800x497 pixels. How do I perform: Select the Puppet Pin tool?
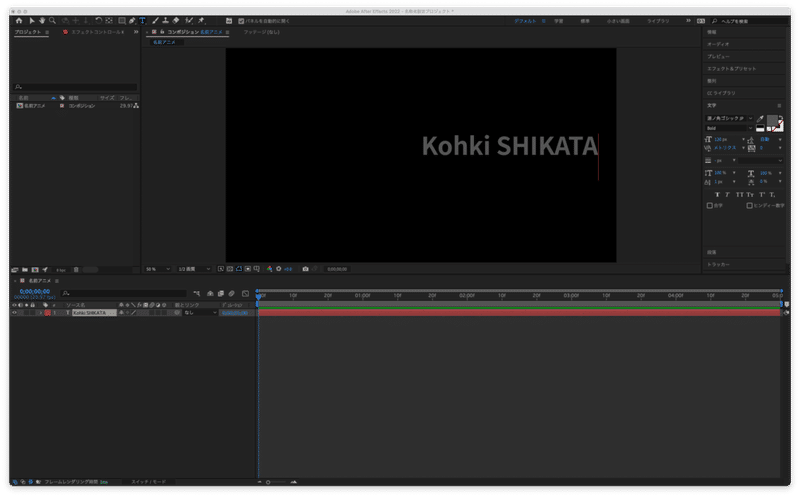tap(201, 21)
